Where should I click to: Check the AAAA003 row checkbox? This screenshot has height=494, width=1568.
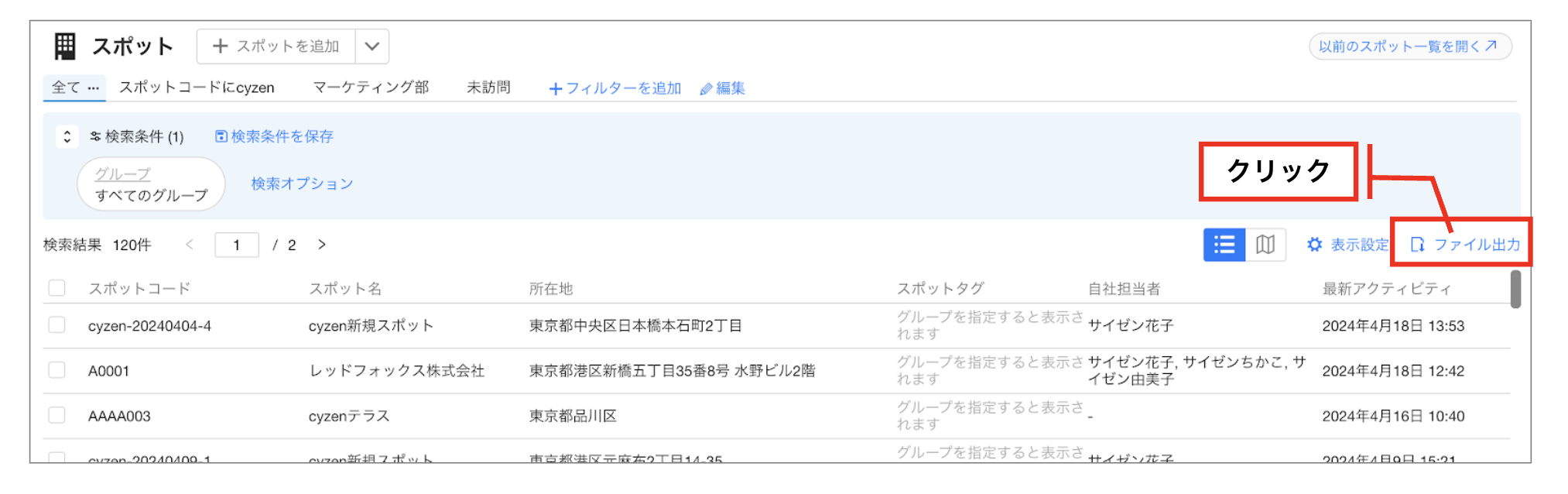pyautogui.click(x=56, y=416)
